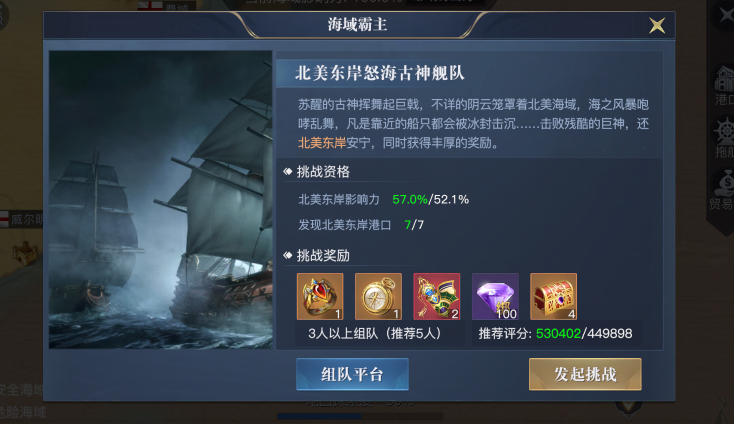Click the sailing ships illustration
The height and width of the screenshot is (424, 734).
[161, 200]
